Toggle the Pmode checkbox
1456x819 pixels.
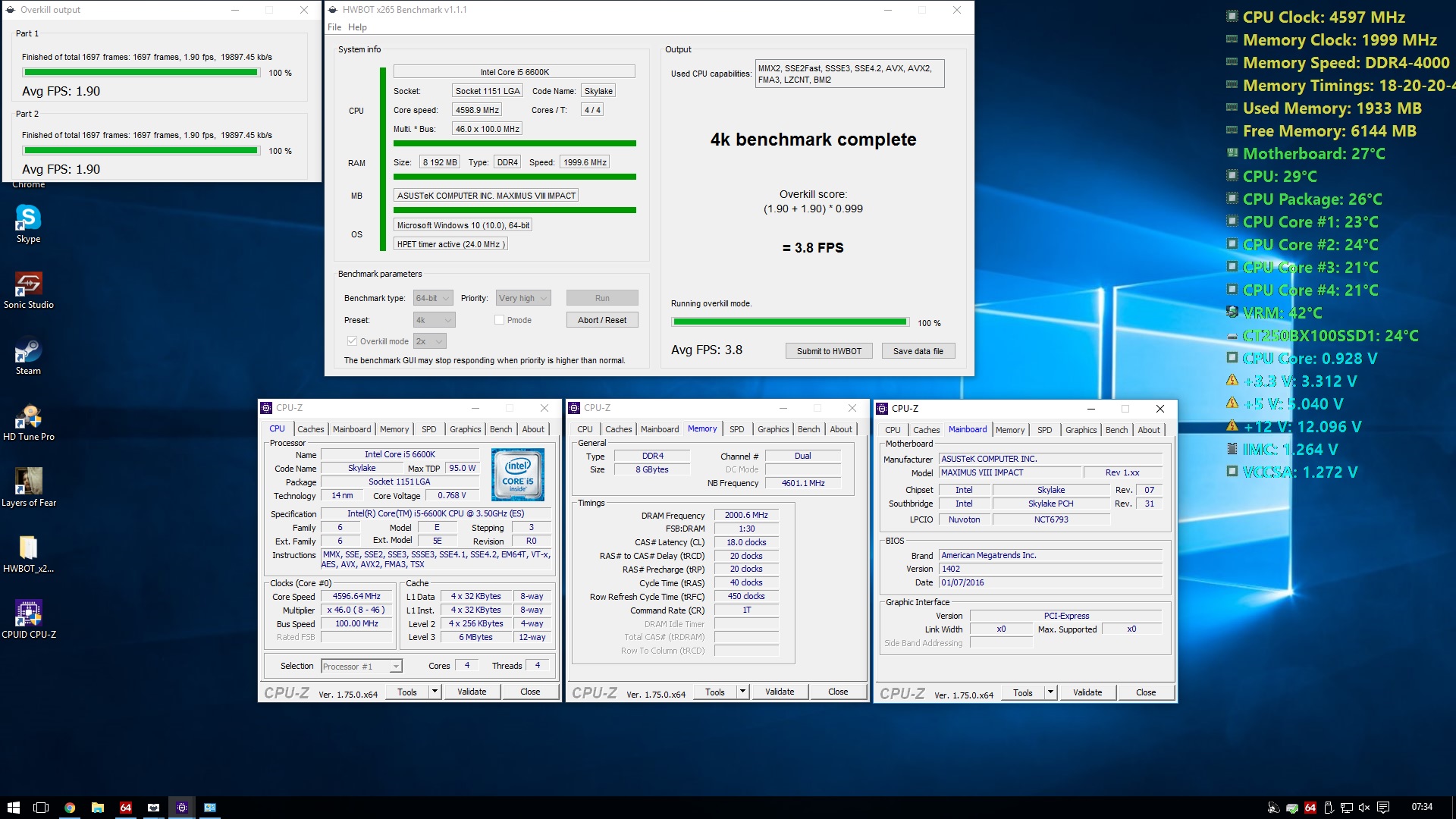(499, 320)
